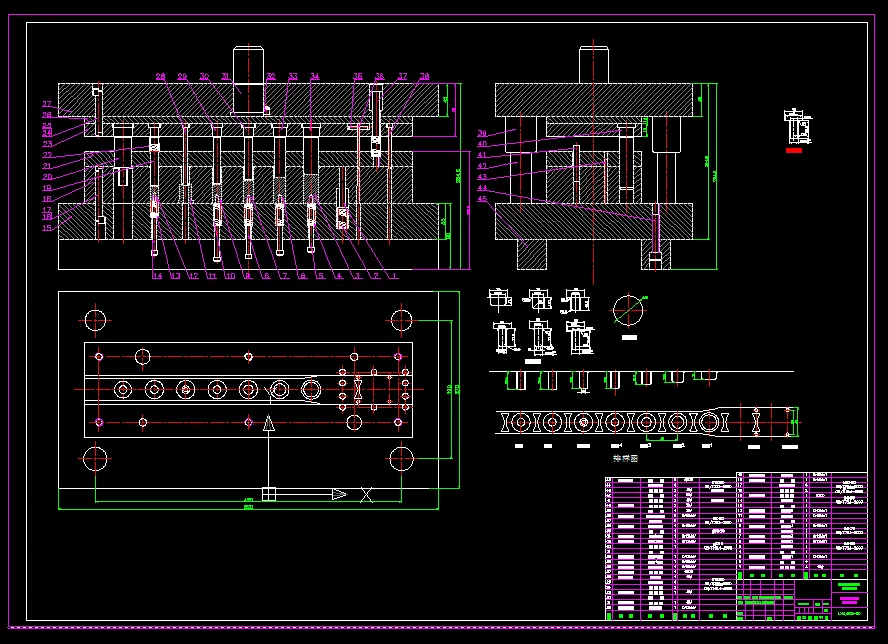The width and height of the screenshot is (888, 644).
Task: Select part callout number 9
Action: [x=247, y=276]
